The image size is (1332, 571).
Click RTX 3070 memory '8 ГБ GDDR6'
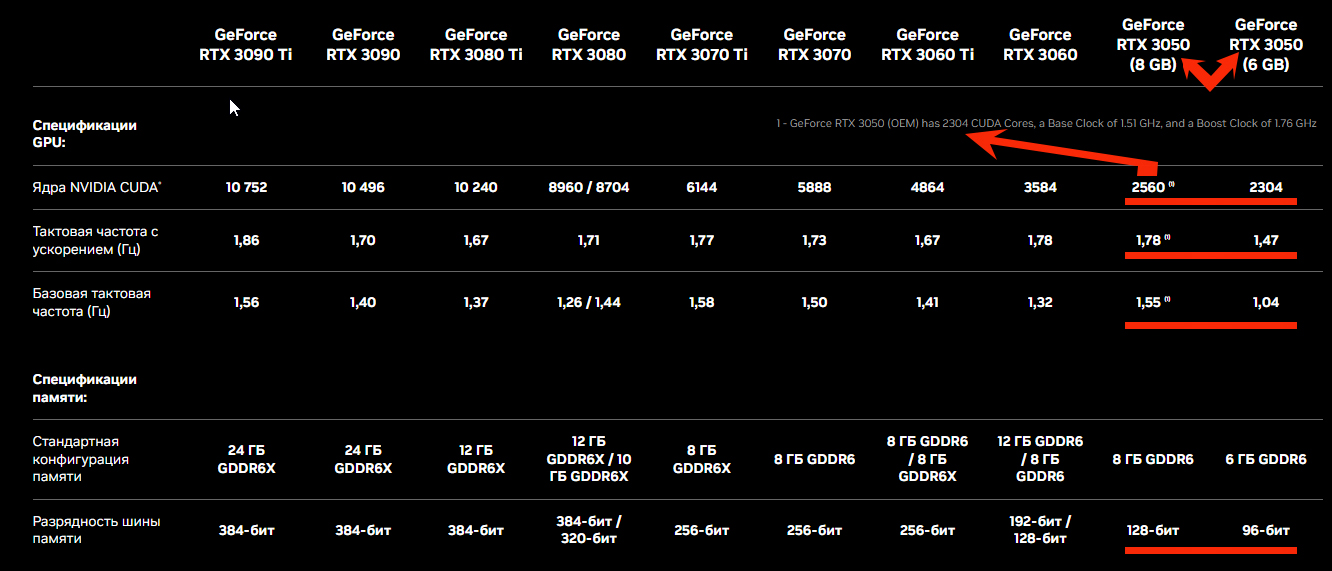point(814,459)
